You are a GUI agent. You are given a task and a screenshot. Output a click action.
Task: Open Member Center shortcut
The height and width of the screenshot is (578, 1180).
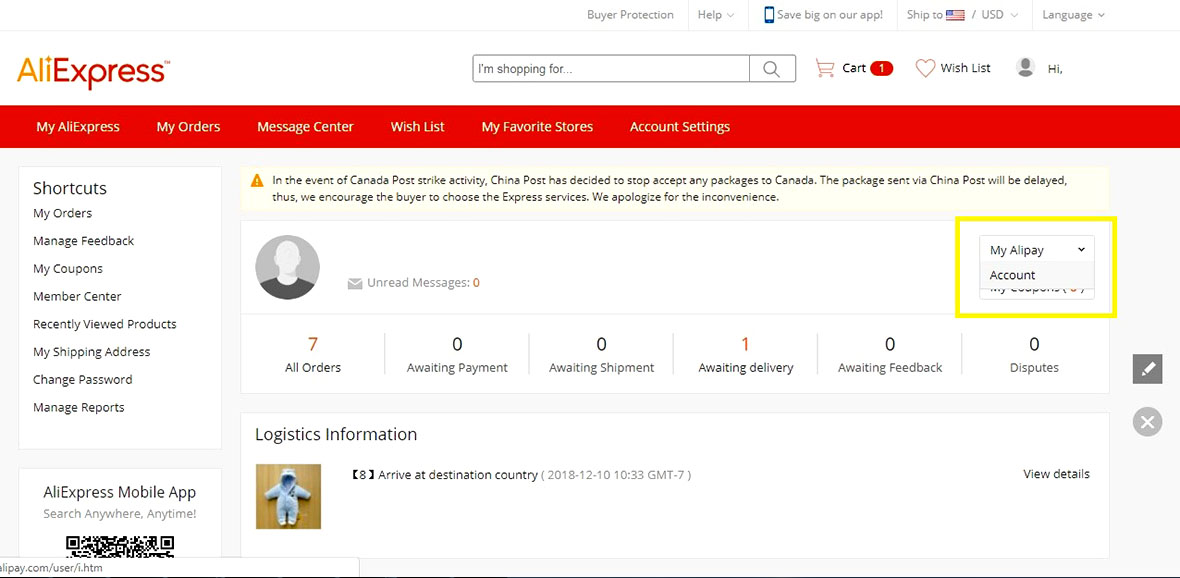tap(77, 297)
